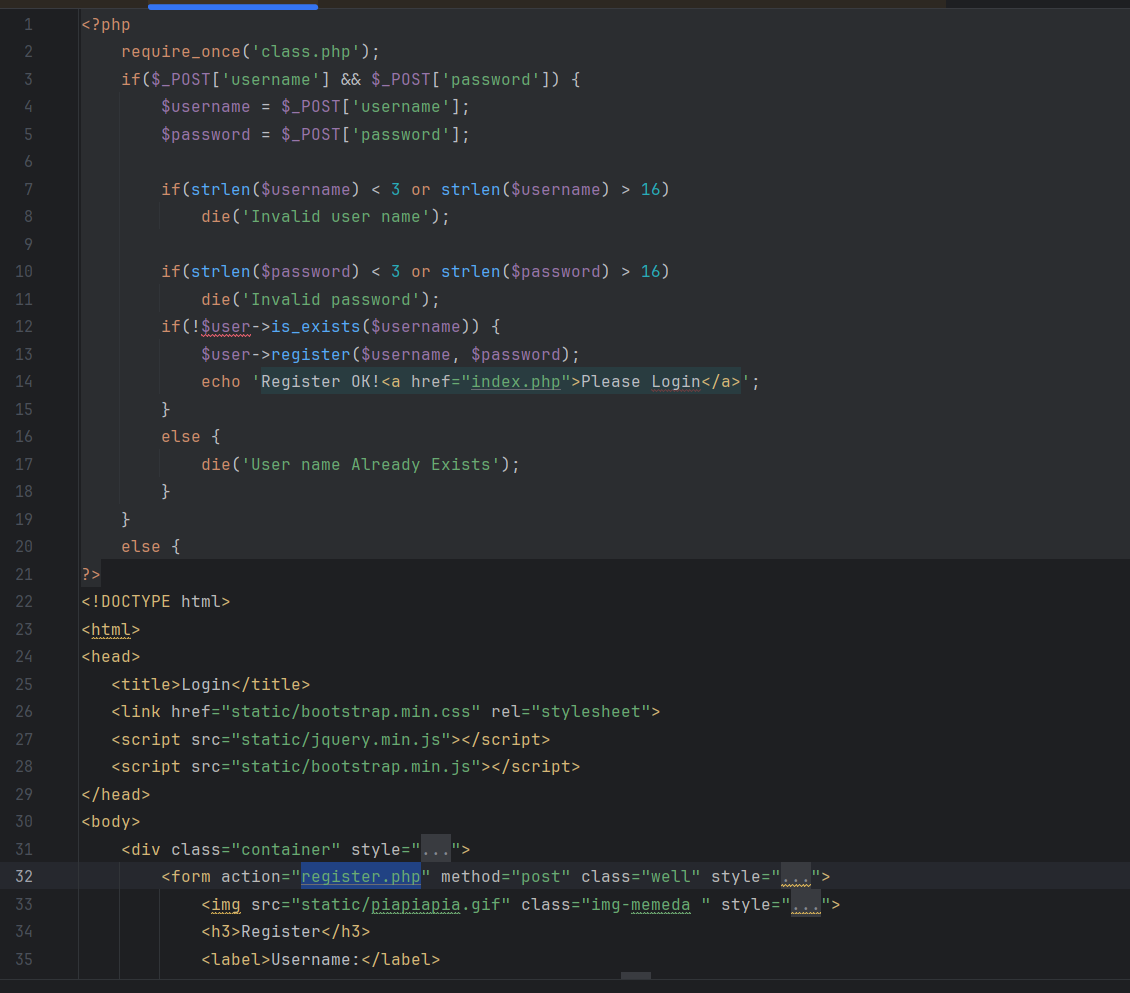
Task: Expand folded style attribute on form tag
Action: coord(795,877)
